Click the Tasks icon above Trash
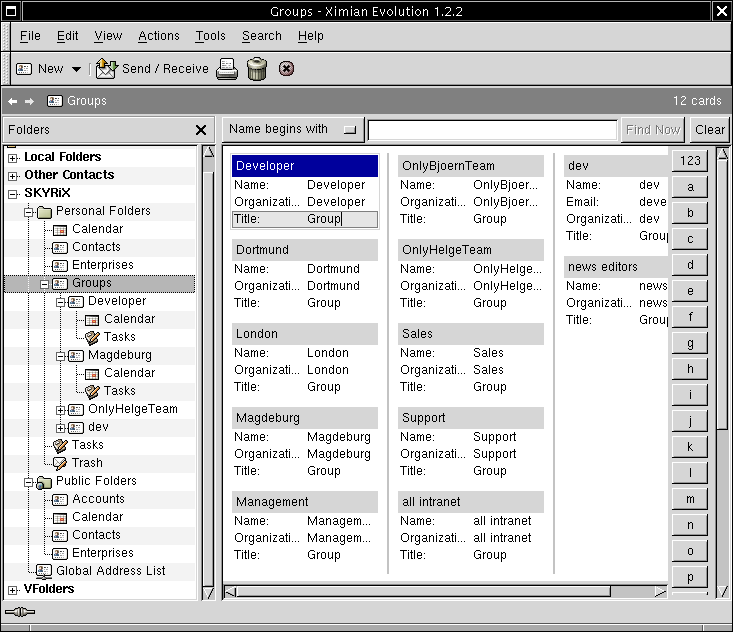The image size is (733, 632). click(x=60, y=445)
